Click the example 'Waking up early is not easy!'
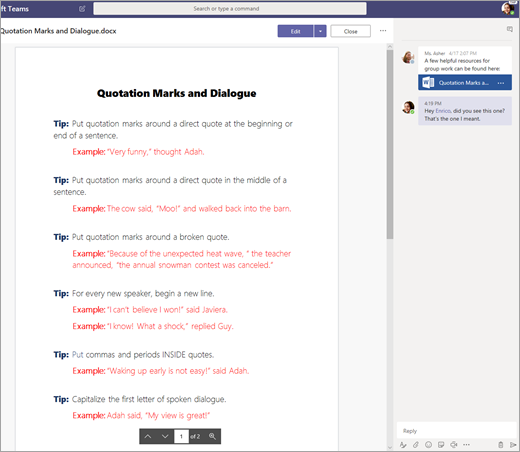The width and height of the screenshot is (520, 452). coord(161,371)
